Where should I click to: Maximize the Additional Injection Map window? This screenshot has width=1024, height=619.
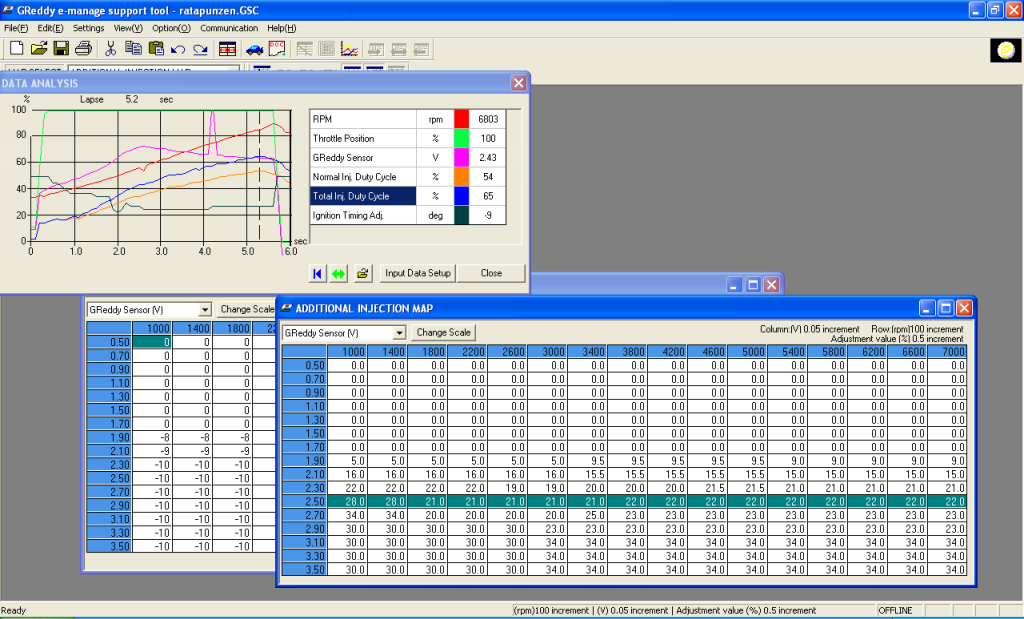(946, 308)
